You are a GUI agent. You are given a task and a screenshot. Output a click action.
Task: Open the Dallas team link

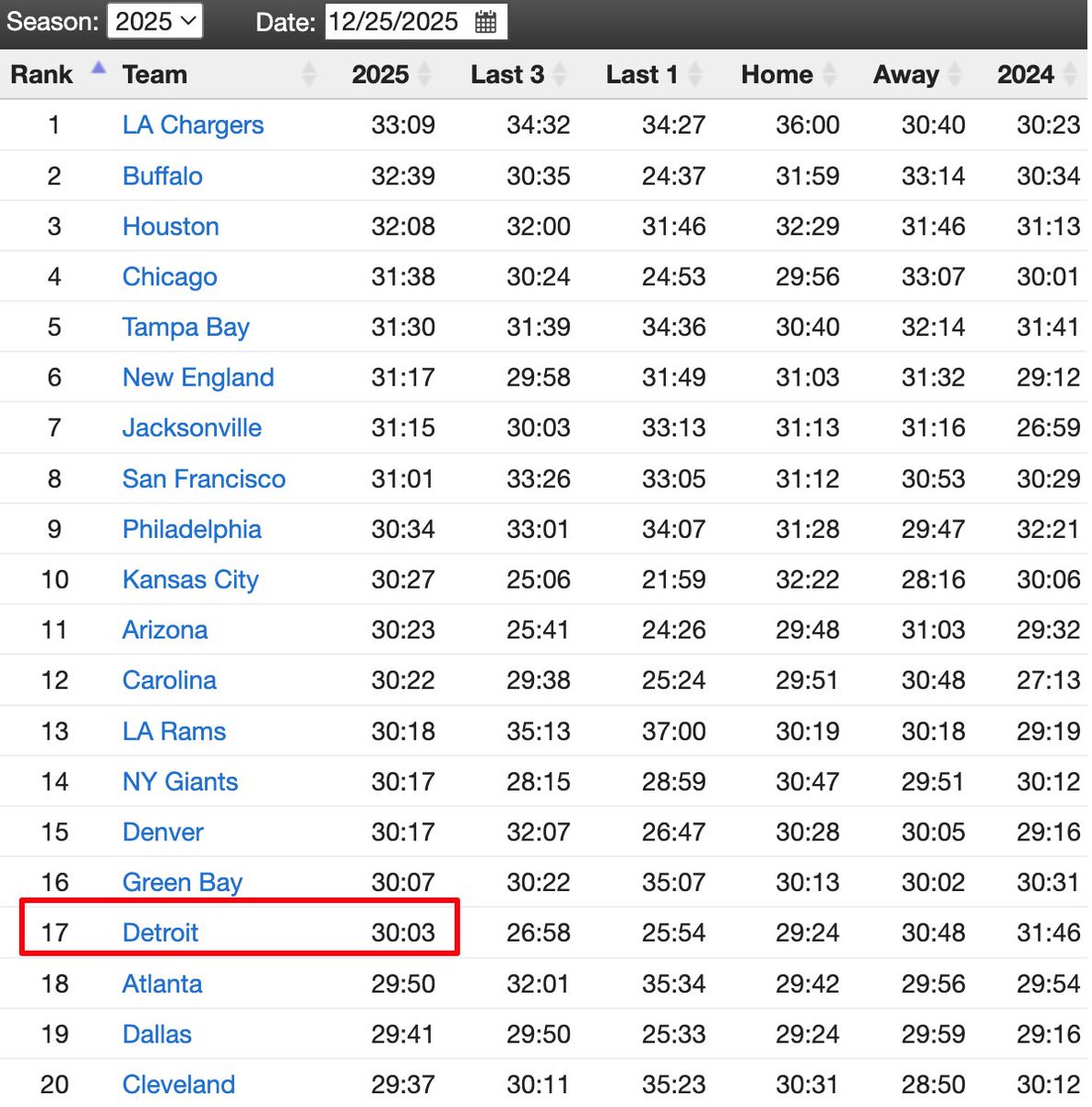[157, 1034]
